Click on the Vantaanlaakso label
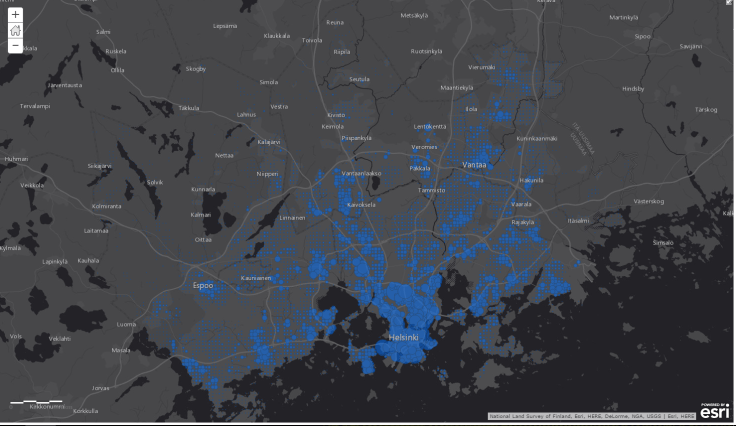736x426 pixels. 362,173
